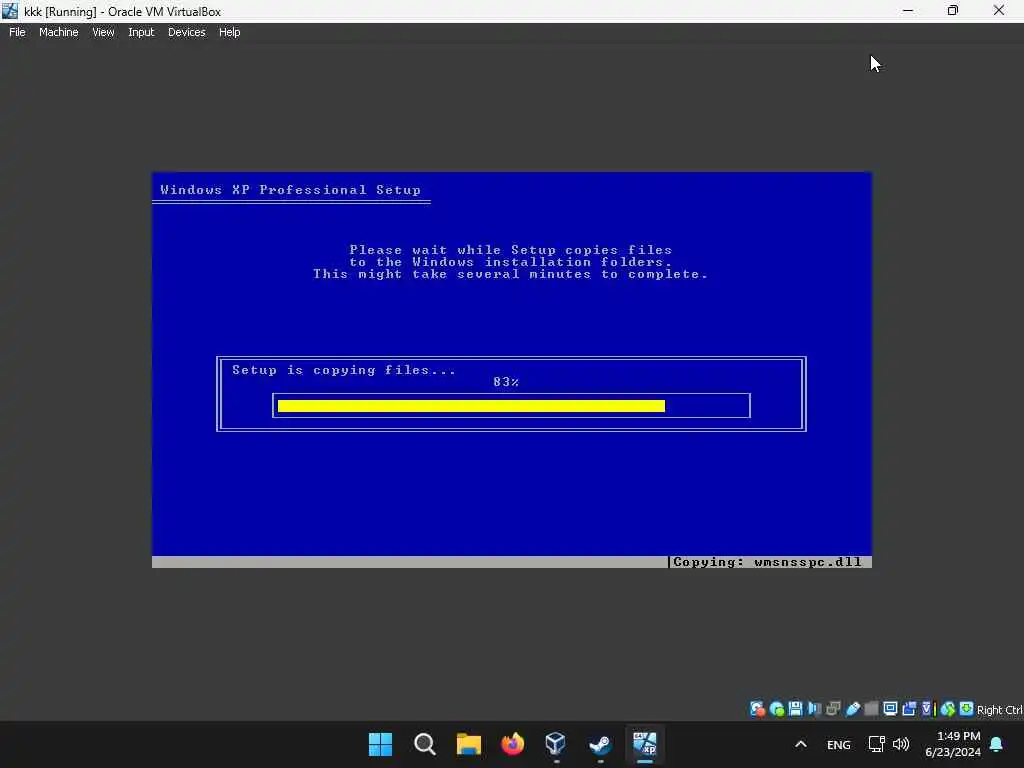Minimize the VirtualBox window
Image resolution: width=1024 pixels, height=768 pixels.
[x=908, y=11]
